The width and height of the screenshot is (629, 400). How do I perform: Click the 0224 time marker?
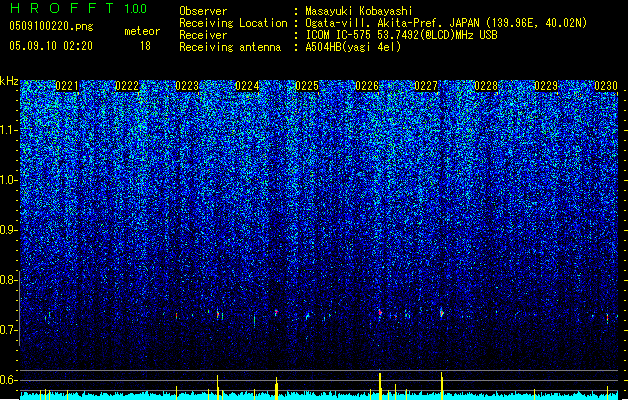247,86
